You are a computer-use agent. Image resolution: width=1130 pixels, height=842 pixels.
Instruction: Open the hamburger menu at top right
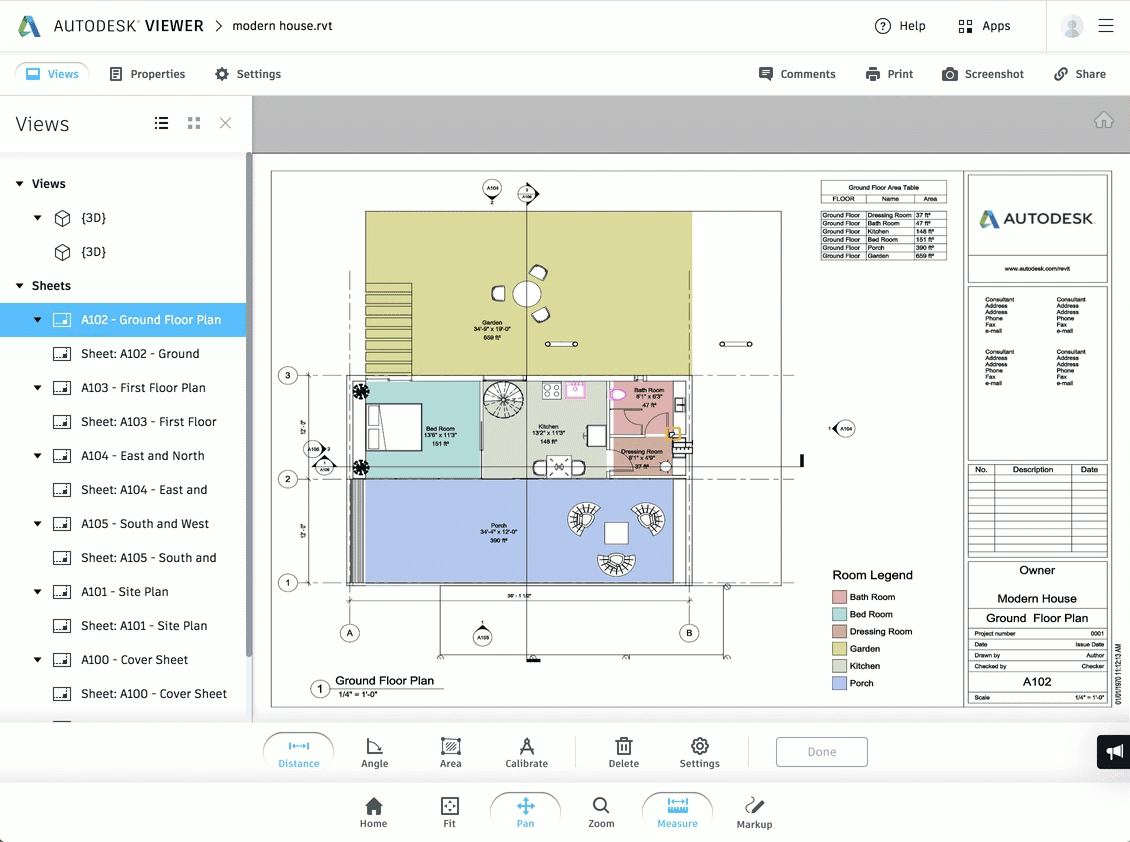click(x=1106, y=26)
